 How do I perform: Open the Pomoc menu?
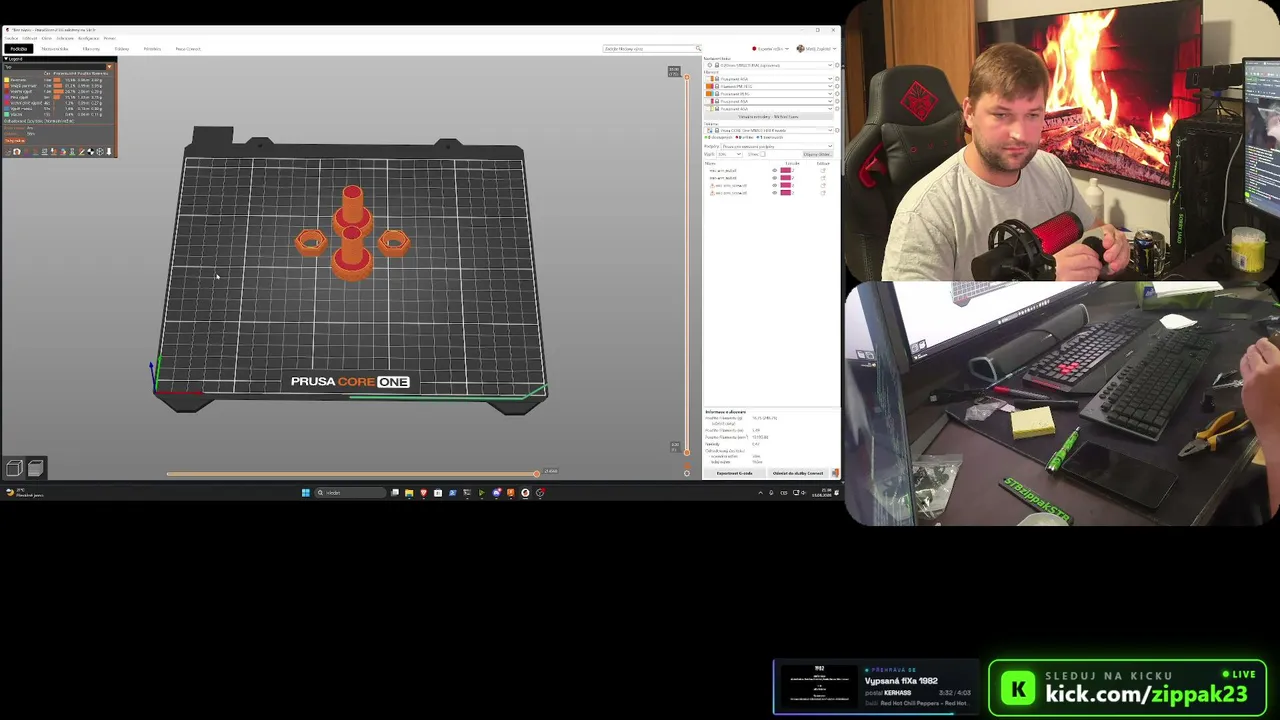pyautogui.click(x=110, y=39)
